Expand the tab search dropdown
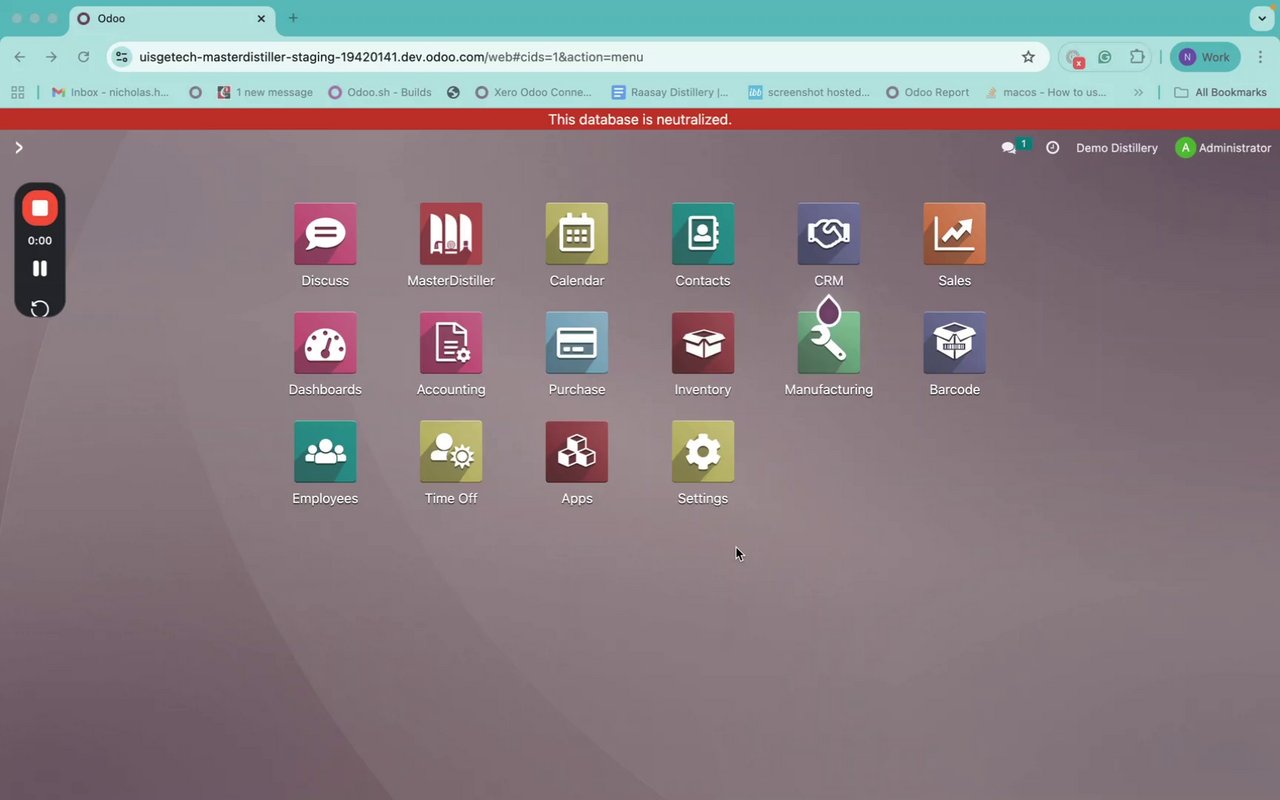This screenshot has width=1280, height=800. 1260,18
